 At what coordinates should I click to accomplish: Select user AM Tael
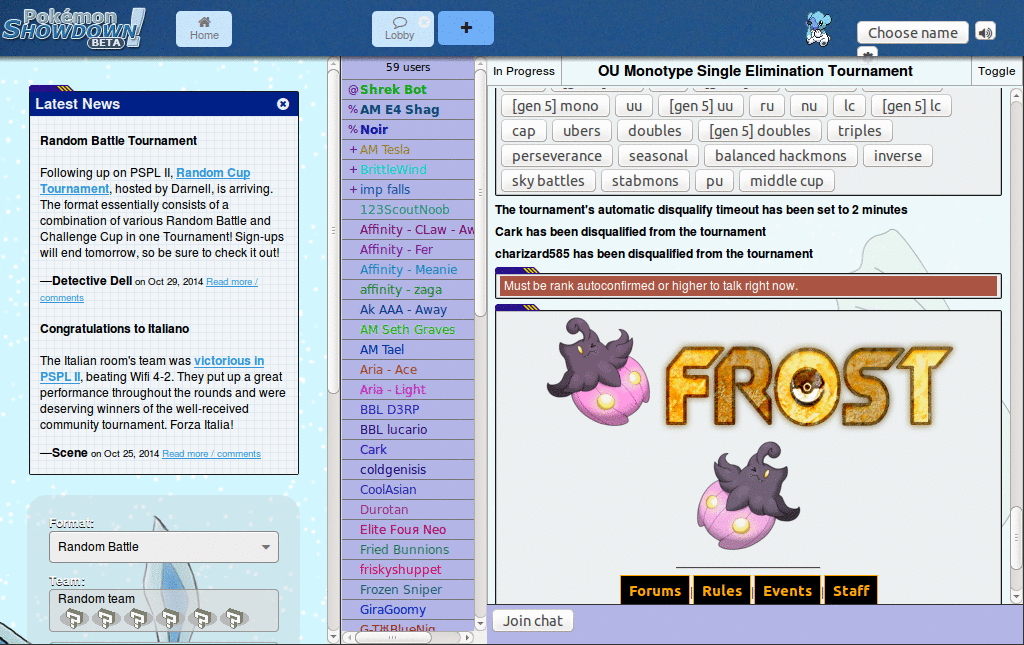point(408,350)
